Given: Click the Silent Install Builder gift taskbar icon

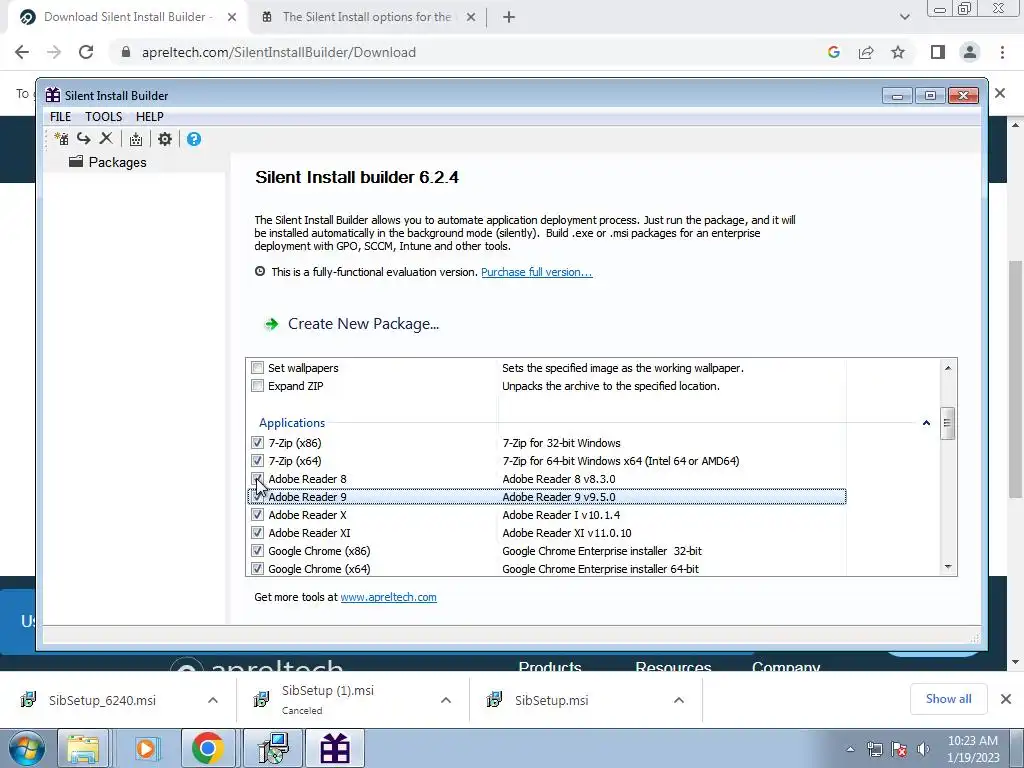Looking at the screenshot, I should click(334, 749).
